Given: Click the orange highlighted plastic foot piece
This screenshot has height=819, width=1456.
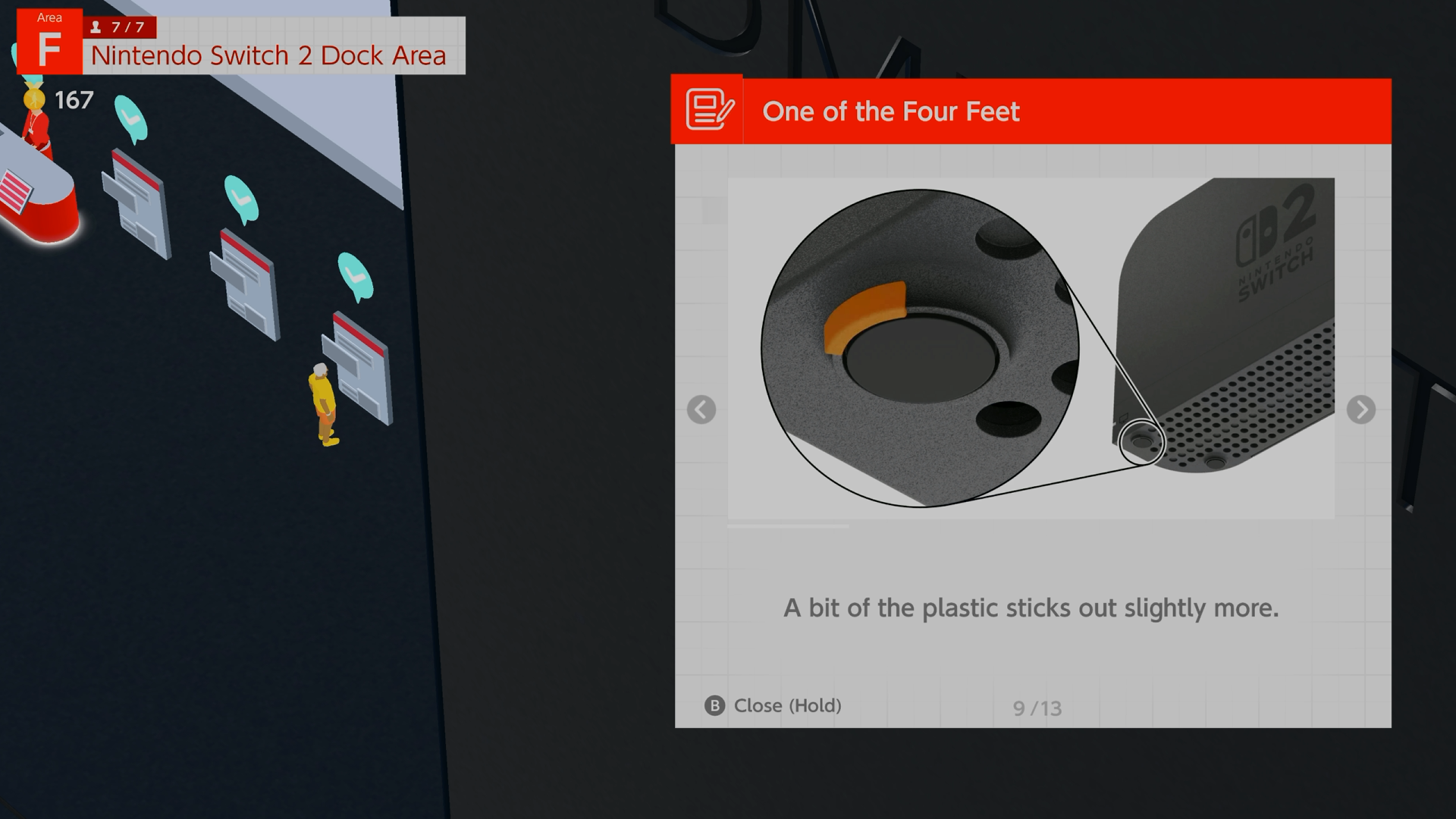Looking at the screenshot, I should (865, 316).
